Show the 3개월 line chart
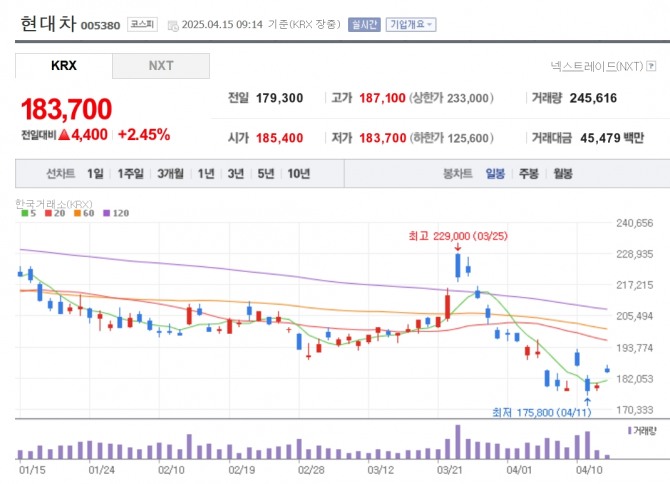Screen dimensions: 670x484 coord(170,173)
